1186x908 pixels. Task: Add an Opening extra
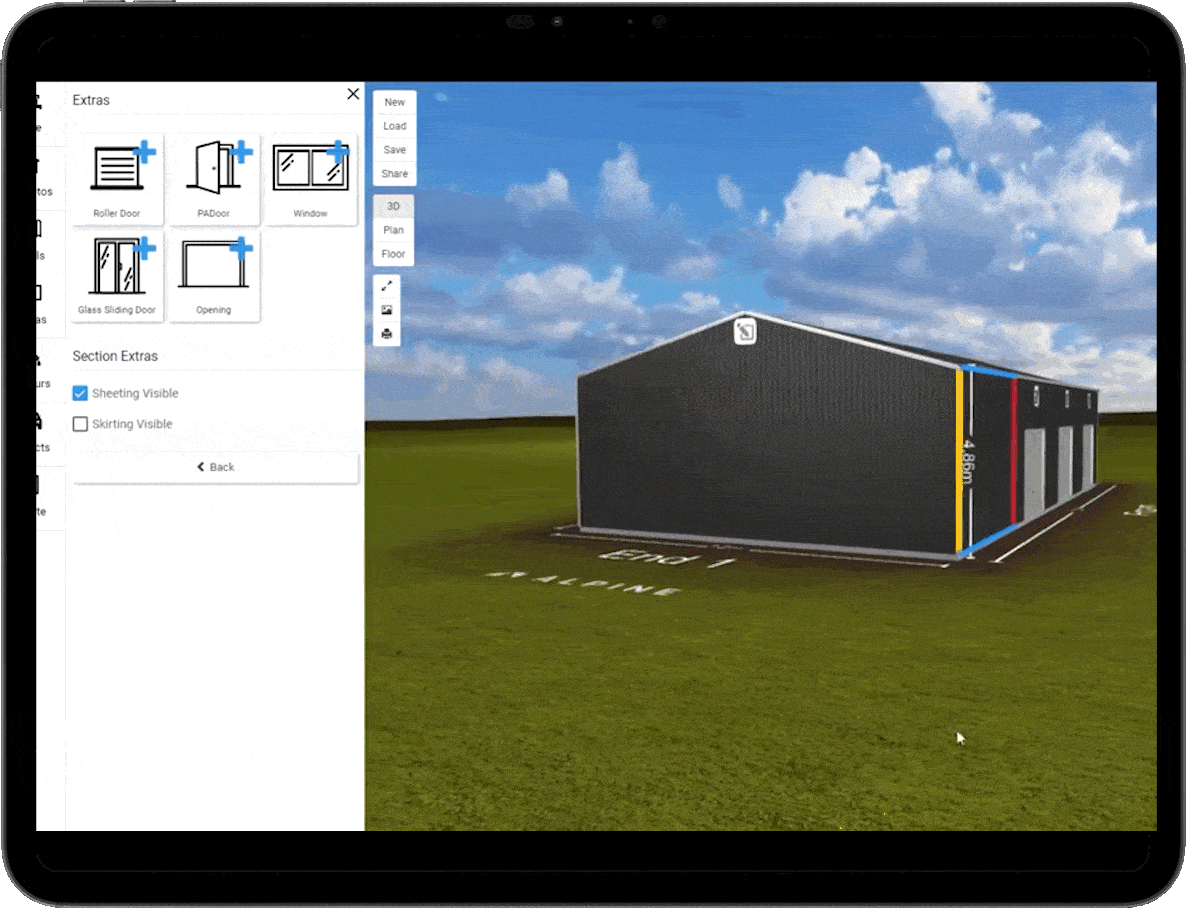pyautogui.click(x=214, y=276)
